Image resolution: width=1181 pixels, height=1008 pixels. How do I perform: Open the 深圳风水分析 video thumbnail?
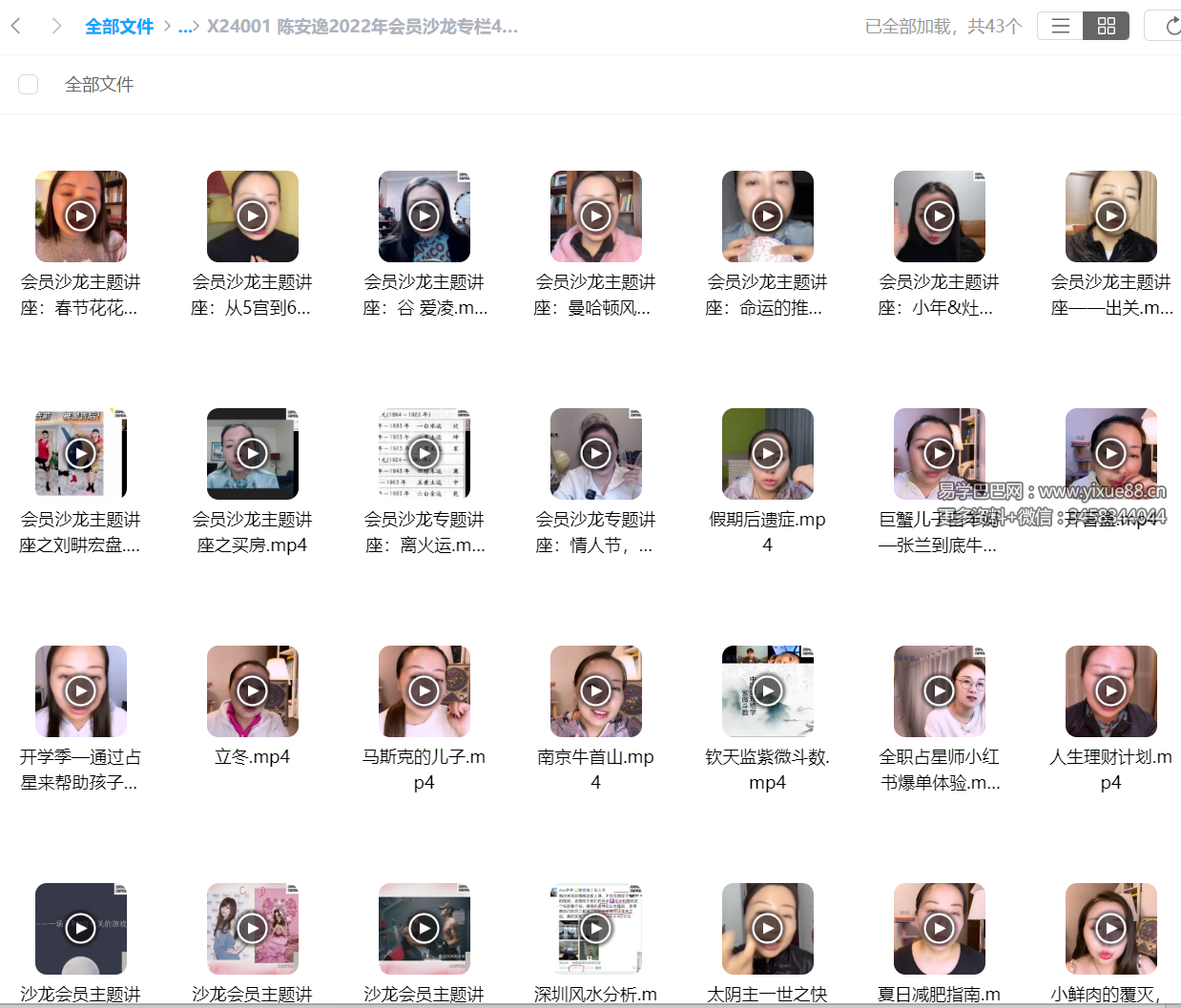coord(595,928)
